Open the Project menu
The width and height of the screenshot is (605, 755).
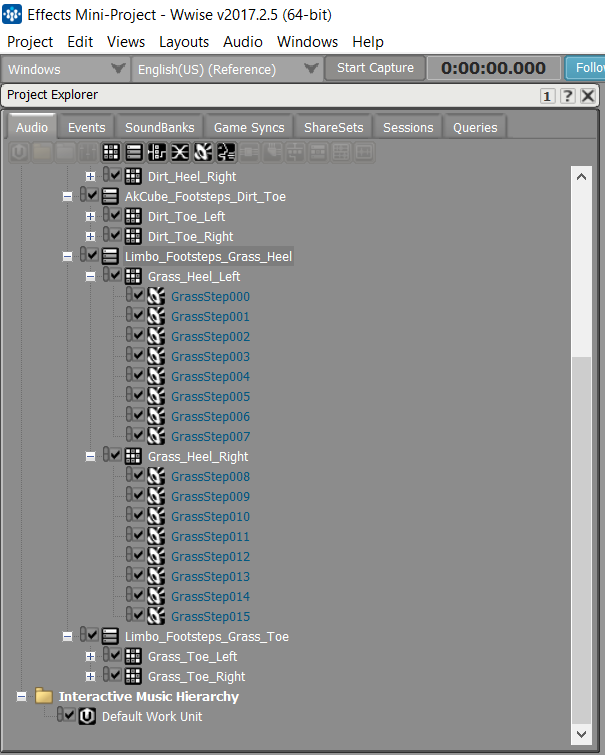click(x=30, y=42)
